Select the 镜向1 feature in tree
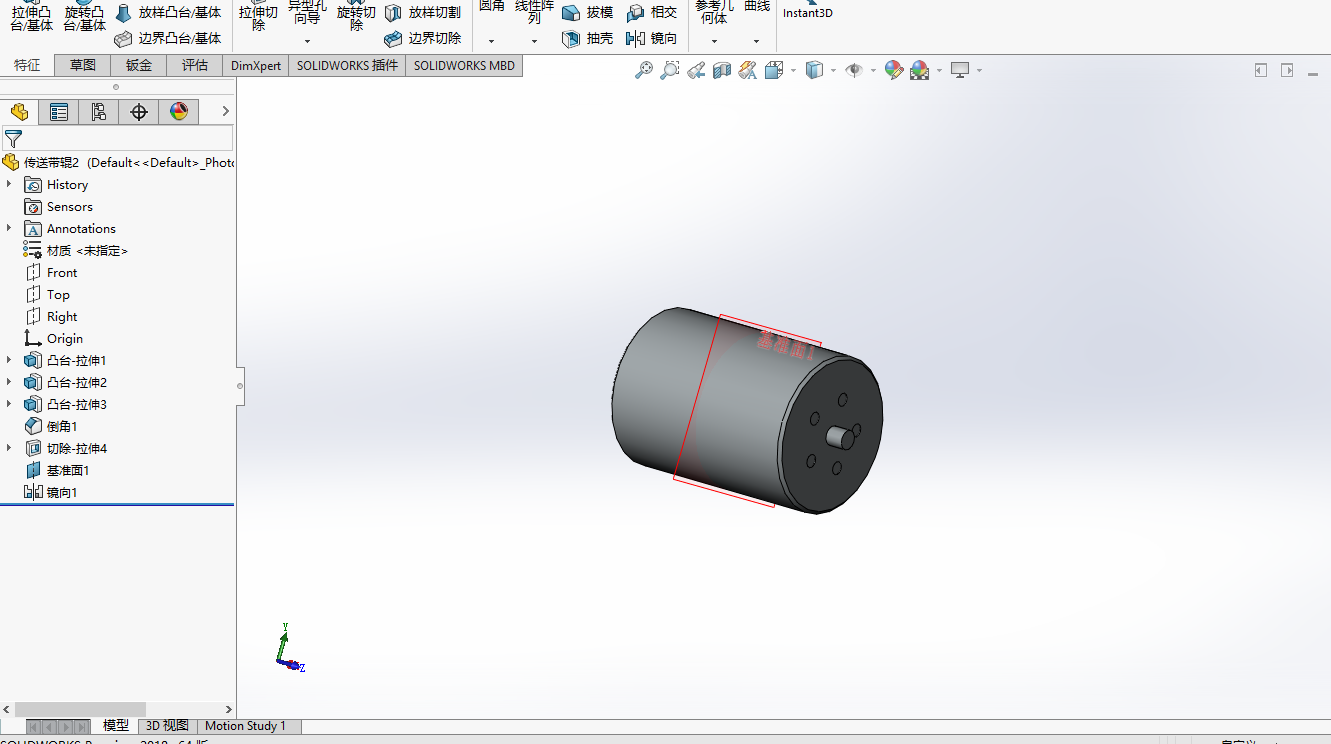Viewport: 1331px width, 744px height. pos(50,492)
